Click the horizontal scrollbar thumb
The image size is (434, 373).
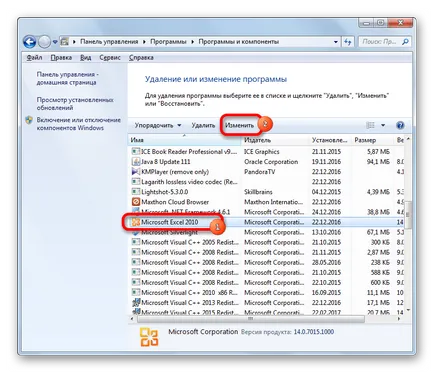tap(251, 319)
